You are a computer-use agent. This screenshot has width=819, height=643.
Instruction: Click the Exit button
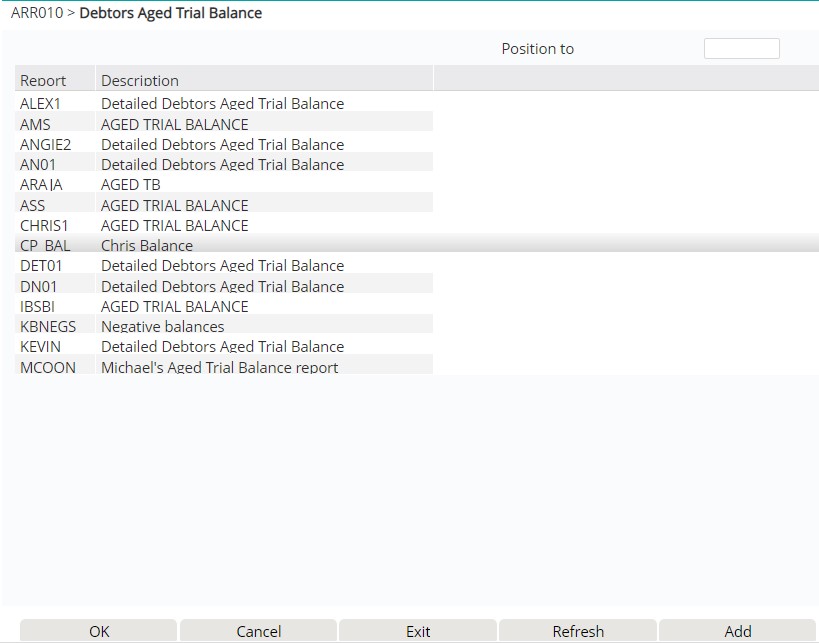[418, 631]
